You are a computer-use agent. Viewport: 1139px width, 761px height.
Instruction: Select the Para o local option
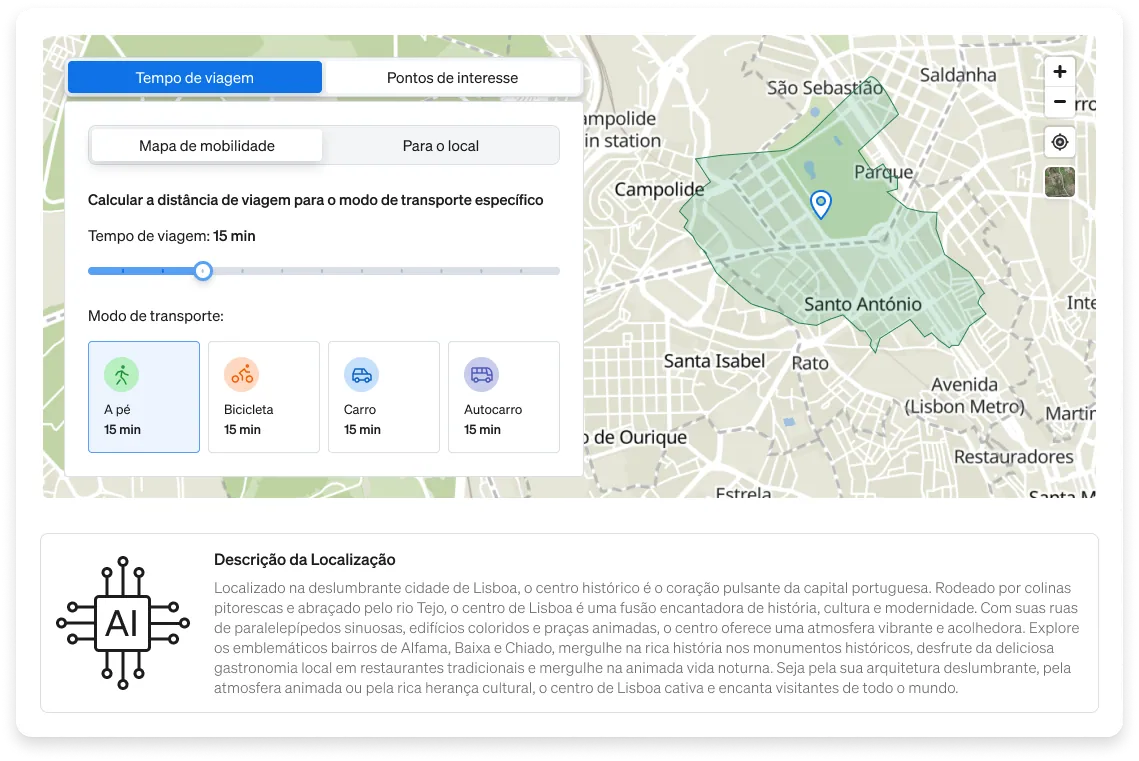click(x=441, y=146)
